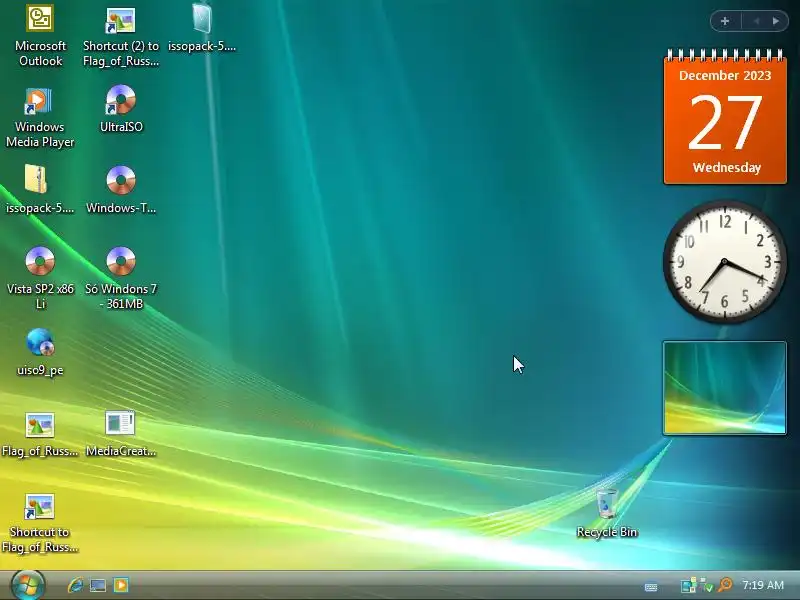800x600 pixels.
Task: Open the Recycle Bin
Action: point(607,513)
